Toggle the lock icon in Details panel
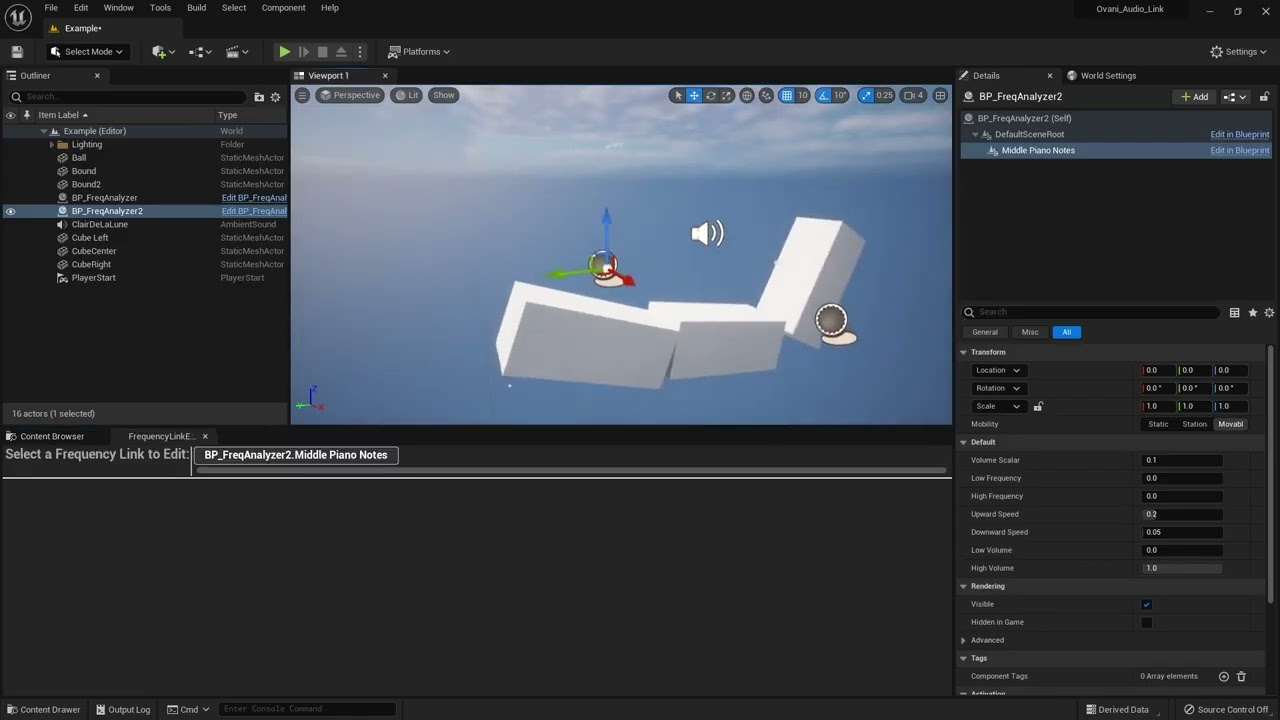The image size is (1280, 720). pos(1264,97)
